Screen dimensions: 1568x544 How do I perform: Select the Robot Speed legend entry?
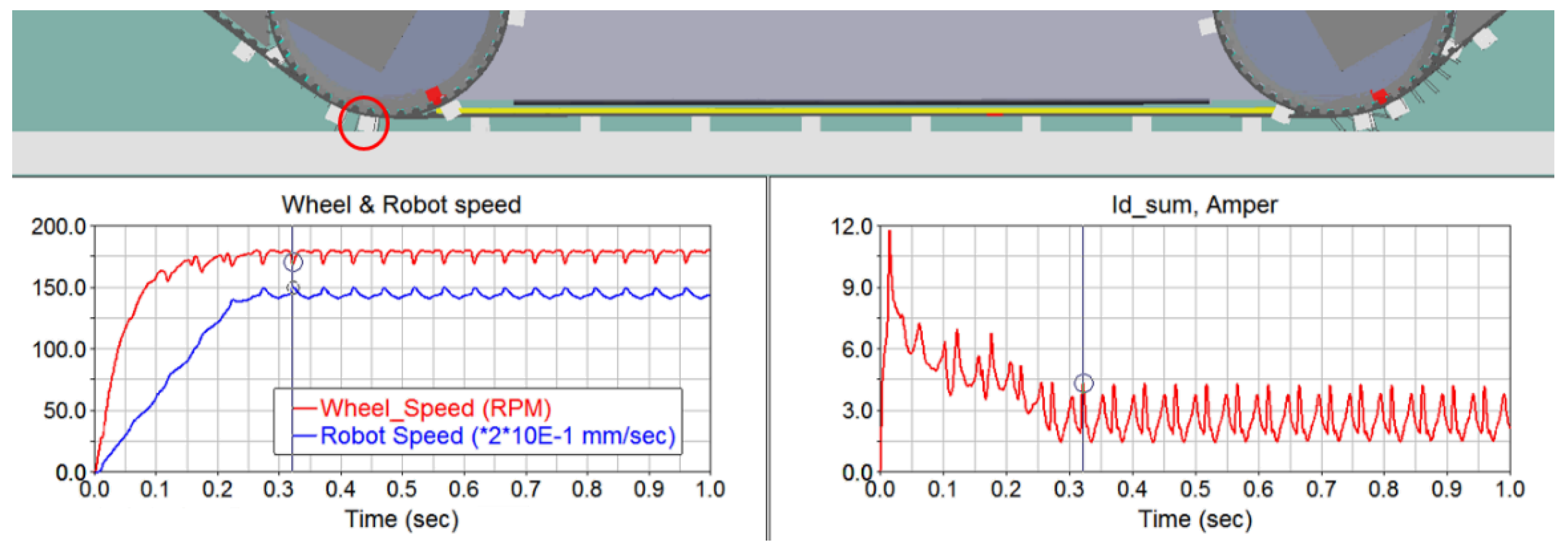pyautogui.click(x=497, y=436)
